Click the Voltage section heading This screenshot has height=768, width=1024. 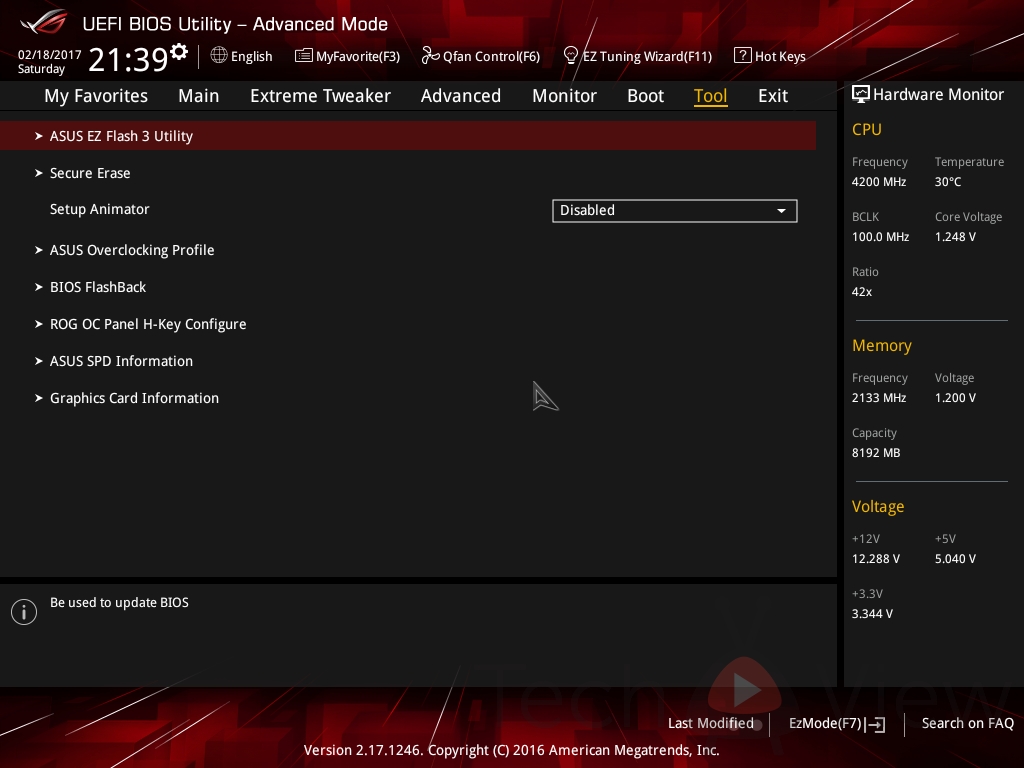(x=878, y=507)
